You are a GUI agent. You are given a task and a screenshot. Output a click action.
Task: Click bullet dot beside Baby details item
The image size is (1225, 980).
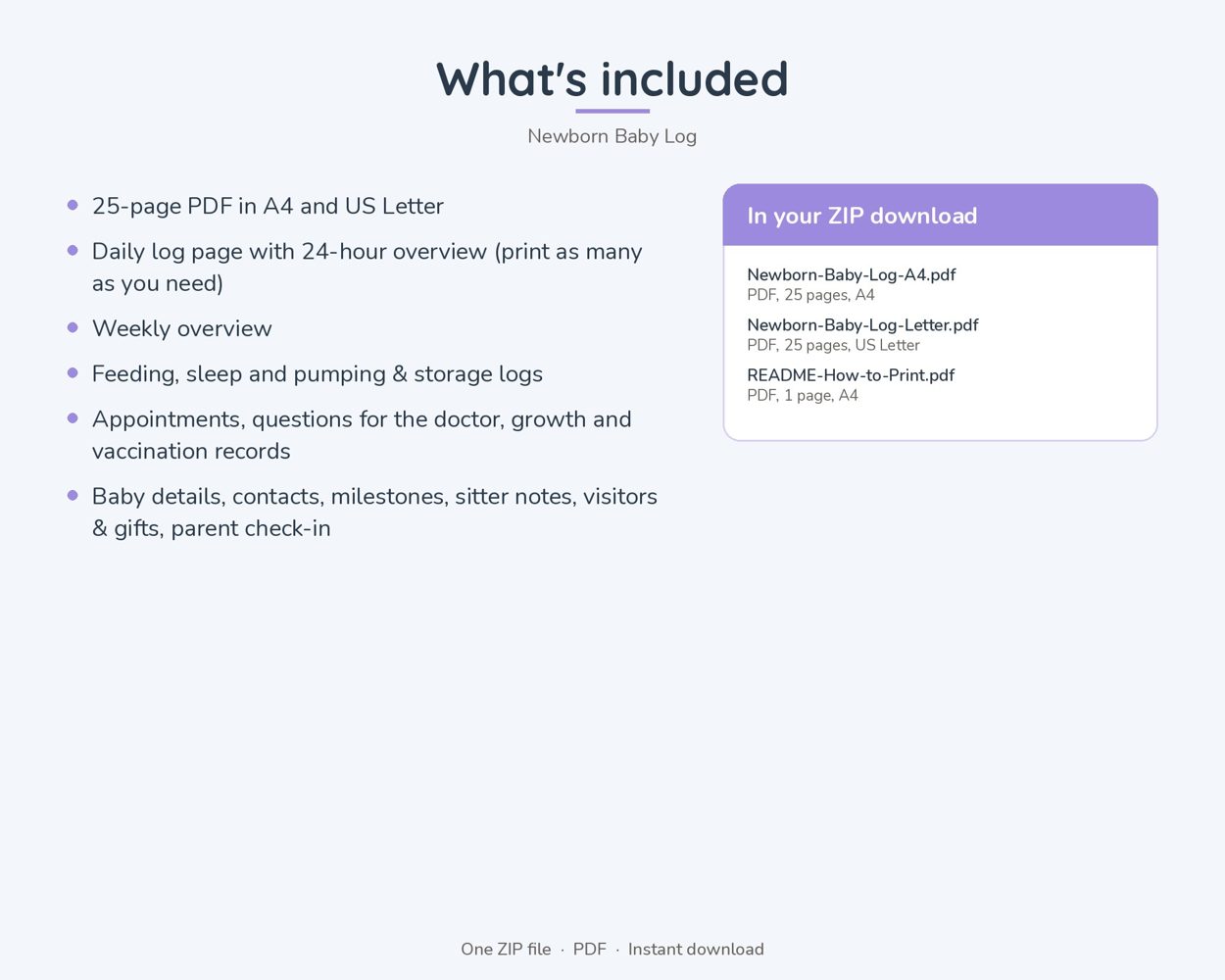(x=73, y=495)
